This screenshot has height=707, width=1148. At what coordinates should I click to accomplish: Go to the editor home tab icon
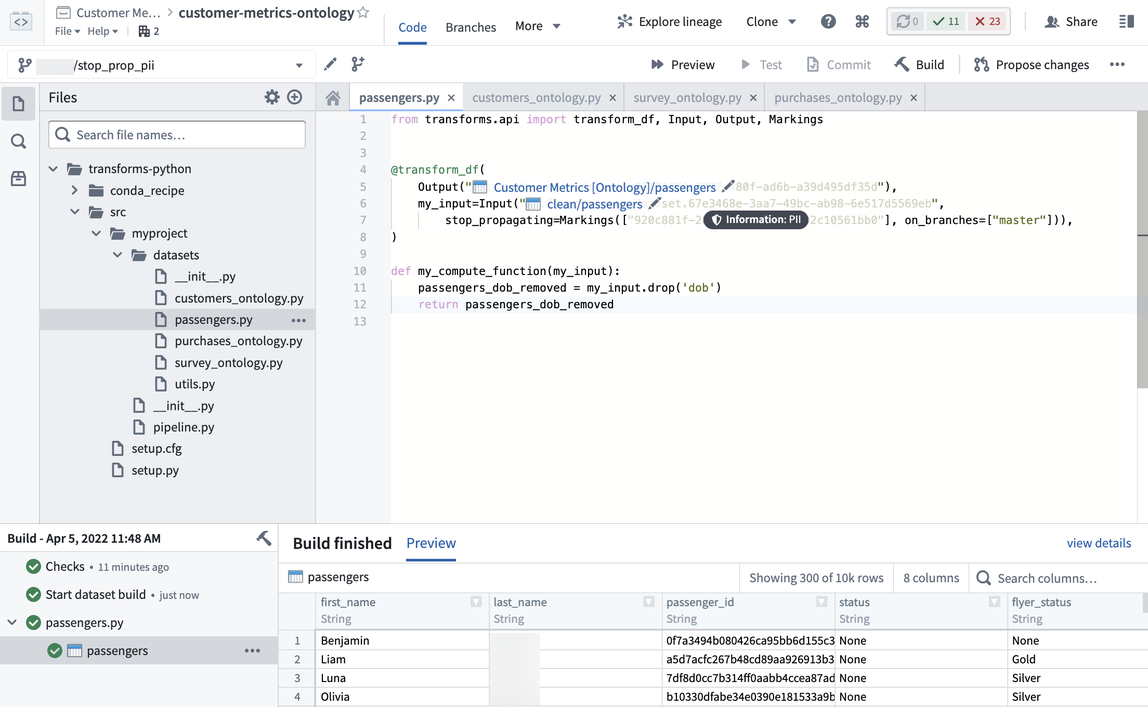(x=333, y=98)
